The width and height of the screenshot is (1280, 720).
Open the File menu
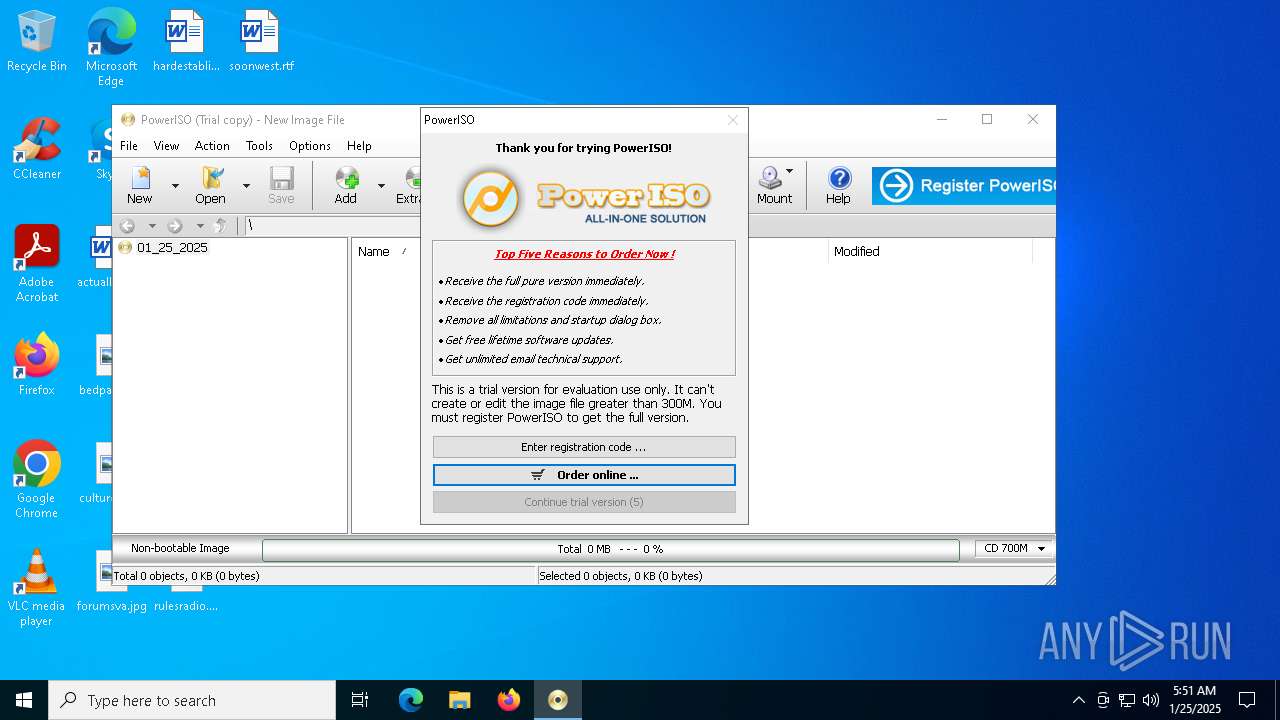point(129,146)
